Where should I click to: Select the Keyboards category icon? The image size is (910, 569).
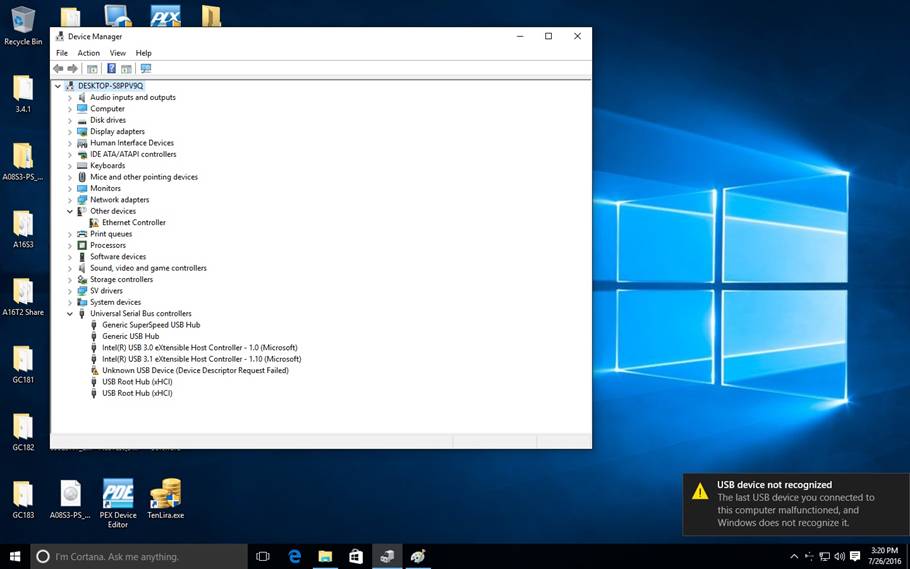coord(82,165)
